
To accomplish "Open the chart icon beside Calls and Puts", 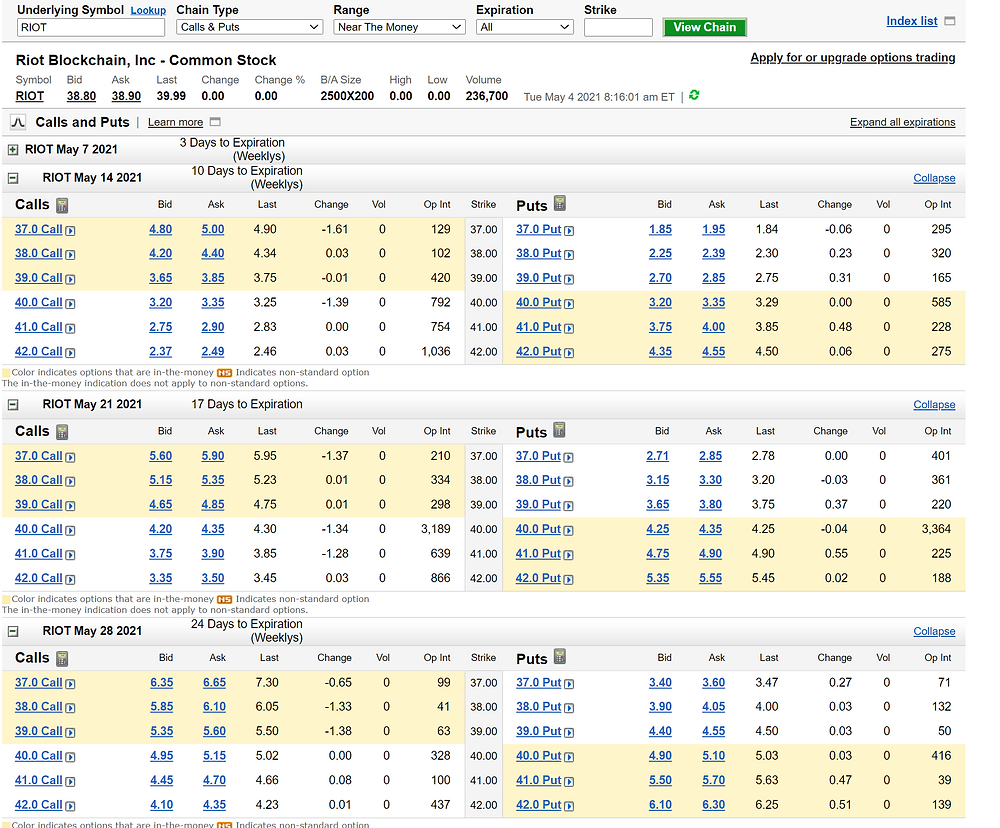I will click(x=18, y=122).
